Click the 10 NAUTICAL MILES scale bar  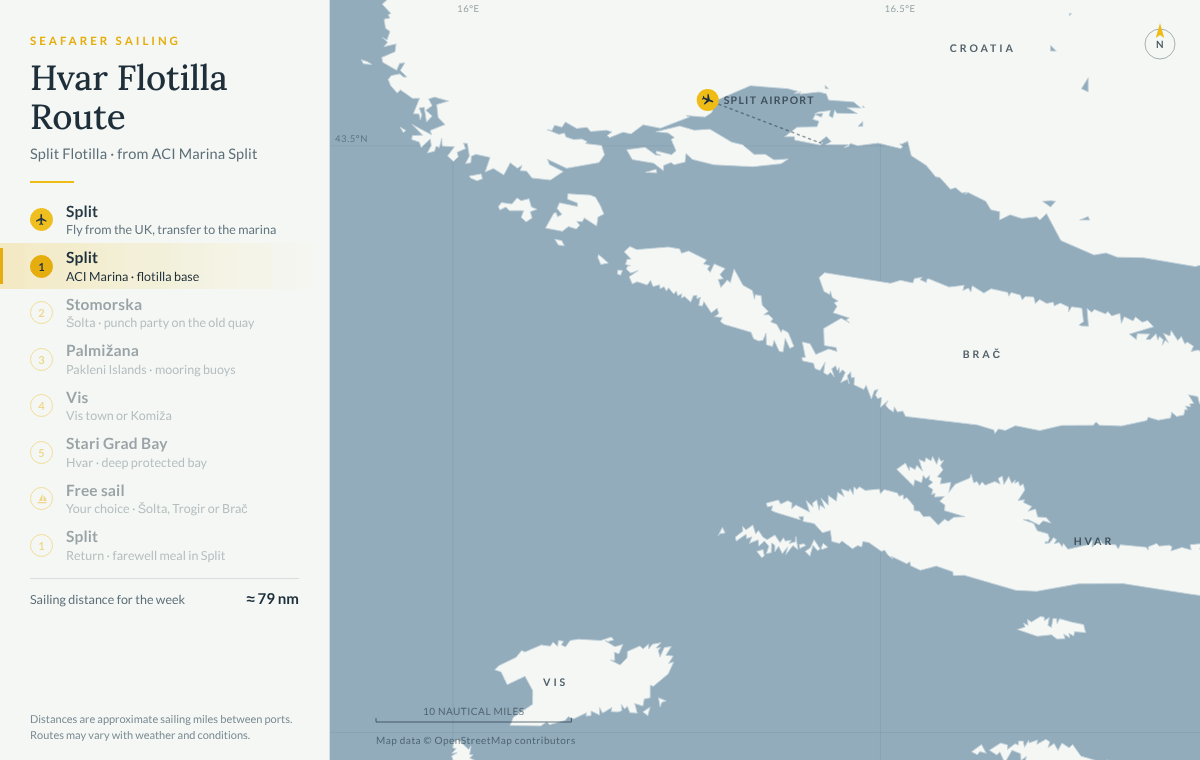pos(473,715)
